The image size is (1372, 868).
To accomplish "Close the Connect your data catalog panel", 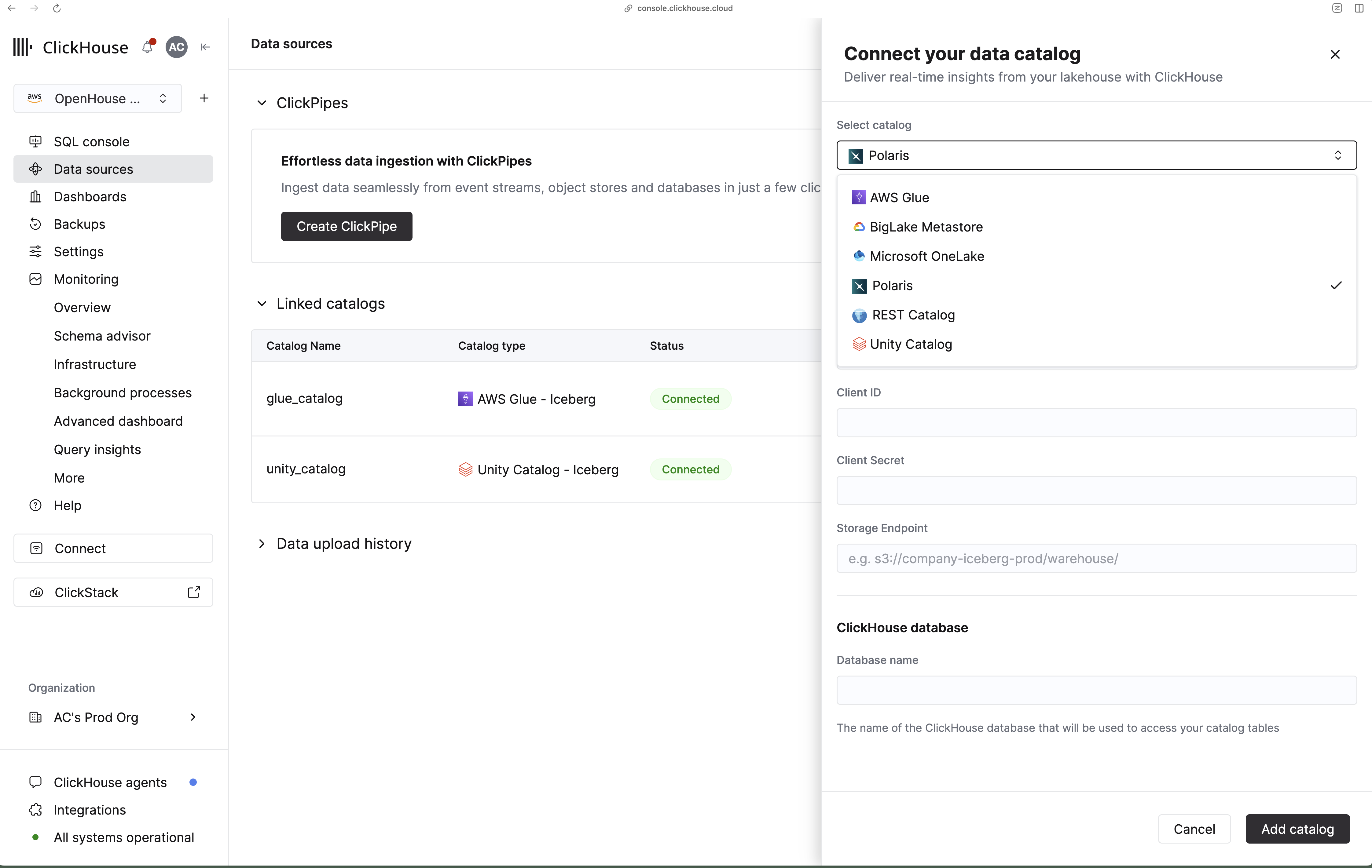I will click(1335, 55).
